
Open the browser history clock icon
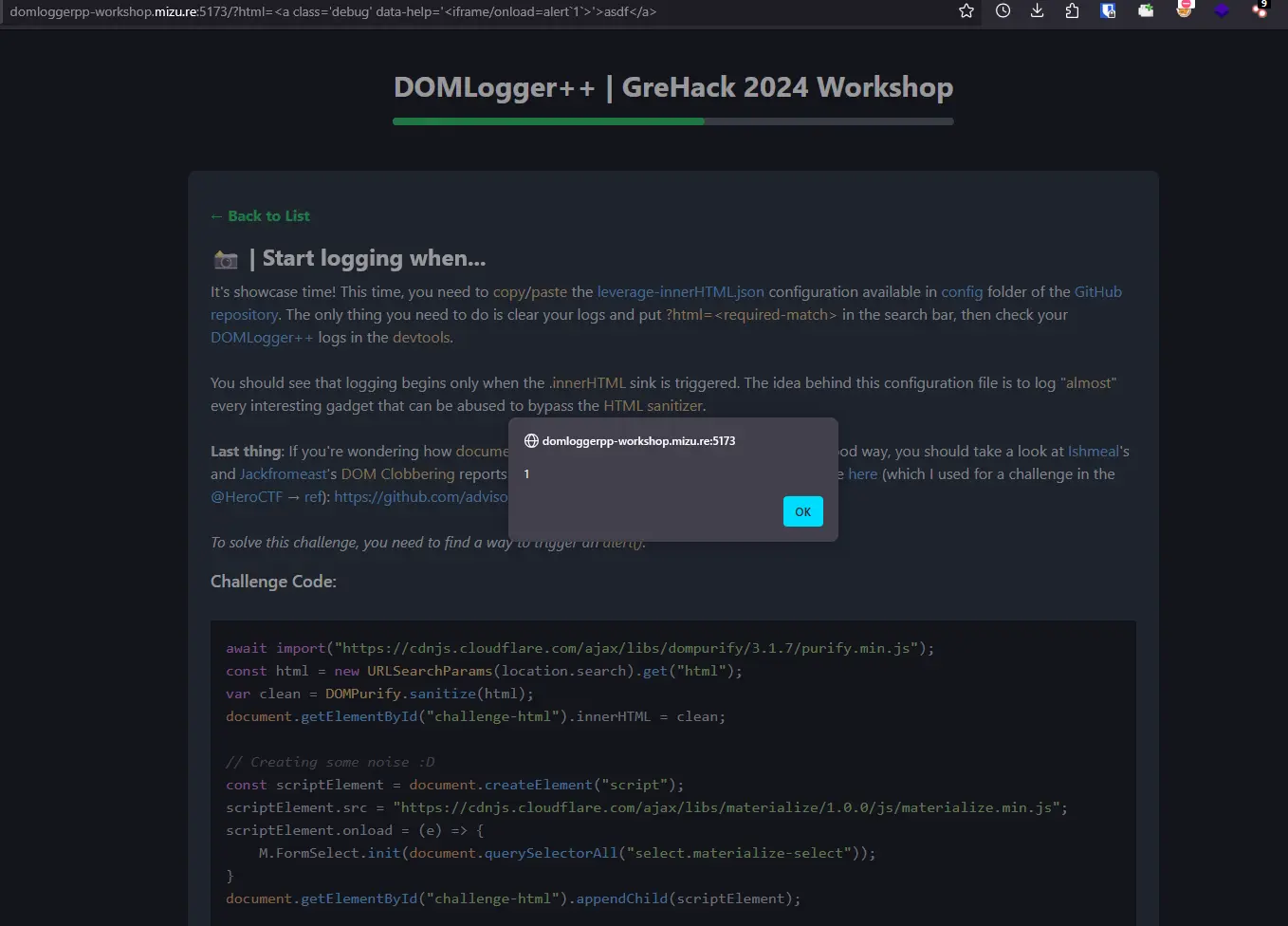[x=1003, y=11]
